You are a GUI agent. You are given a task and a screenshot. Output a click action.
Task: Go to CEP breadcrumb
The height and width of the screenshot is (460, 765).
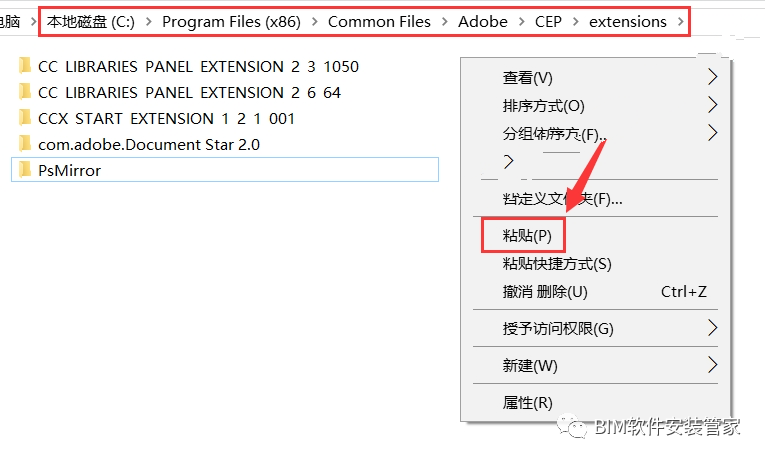[548, 21]
